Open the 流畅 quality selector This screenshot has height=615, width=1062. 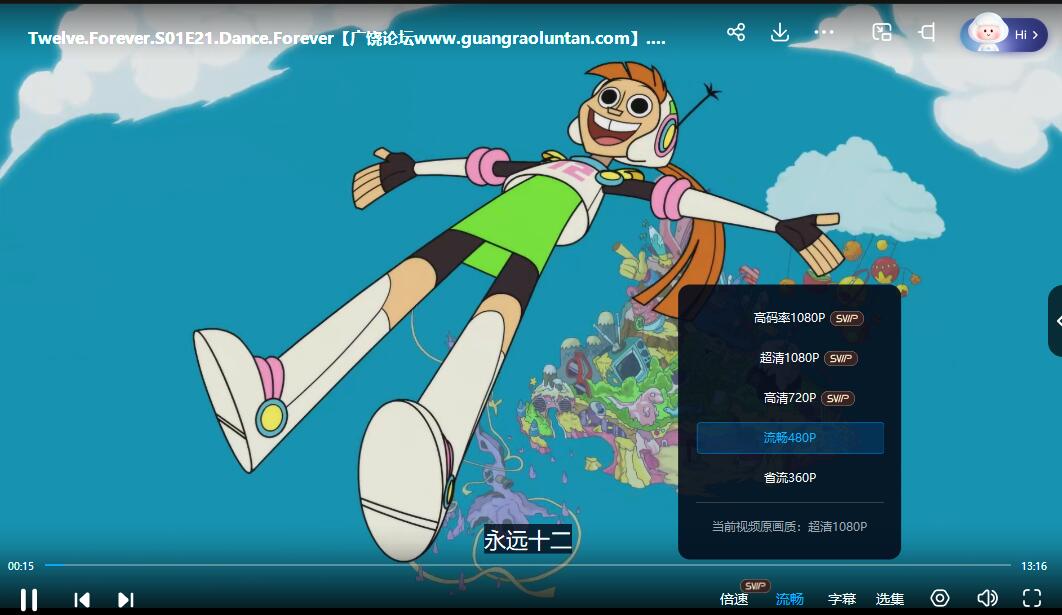pos(789,599)
